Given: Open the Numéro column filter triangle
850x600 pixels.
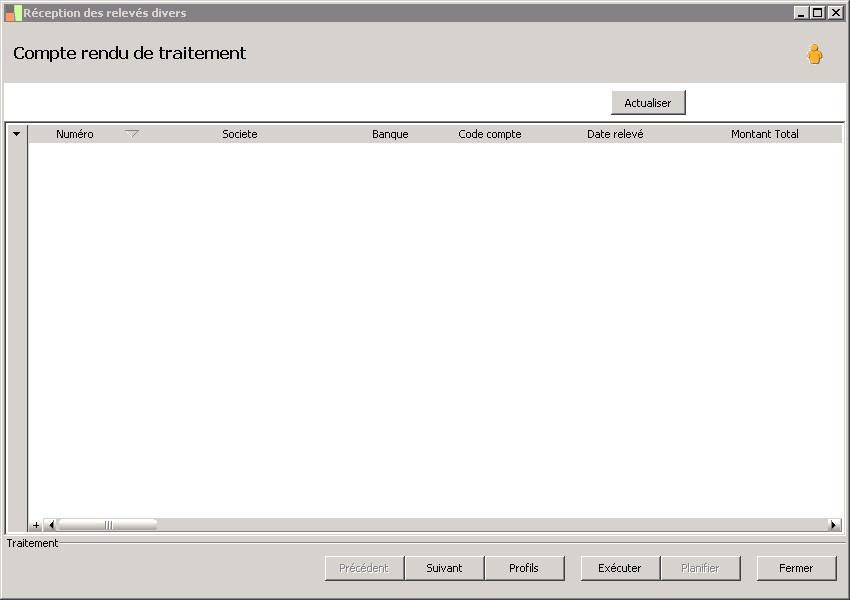Looking at the screenshot, I should [x=132, y=134].
